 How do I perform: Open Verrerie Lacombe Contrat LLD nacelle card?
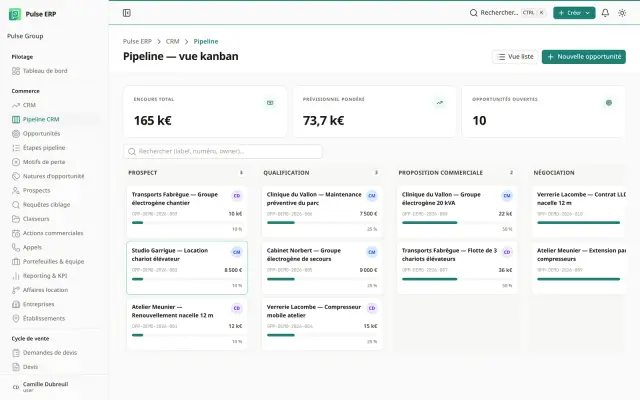(579, 212)
